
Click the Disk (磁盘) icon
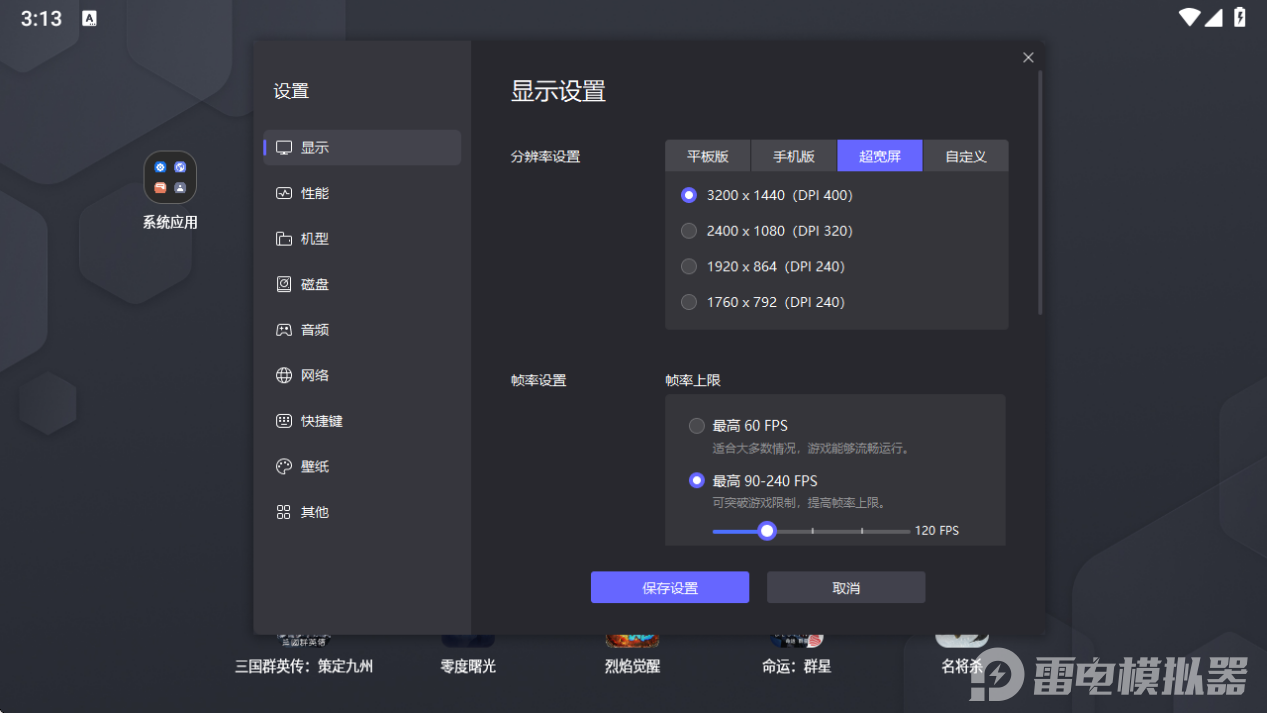[x=284, y=284]
